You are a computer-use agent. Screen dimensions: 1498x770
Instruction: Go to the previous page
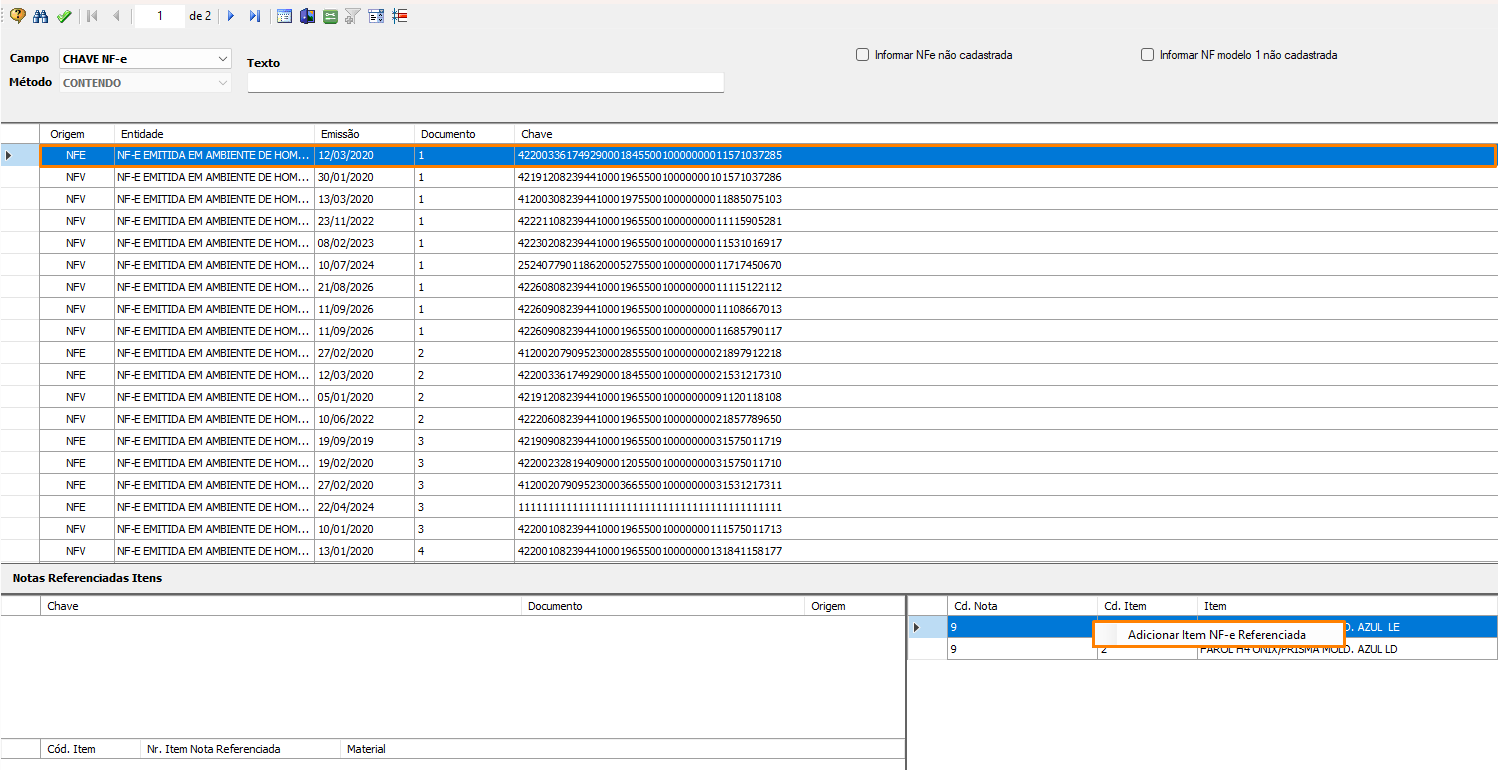point(116,16)
